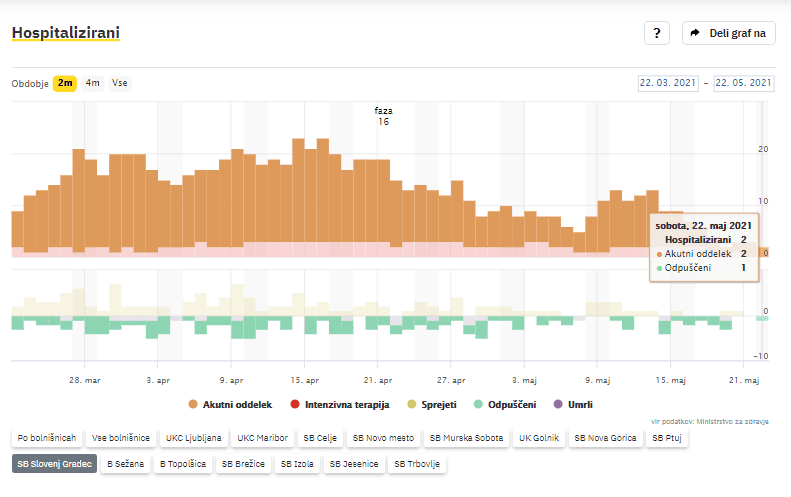
Task: Choose UKC Maribor hospital
Action: click(261, 438)
